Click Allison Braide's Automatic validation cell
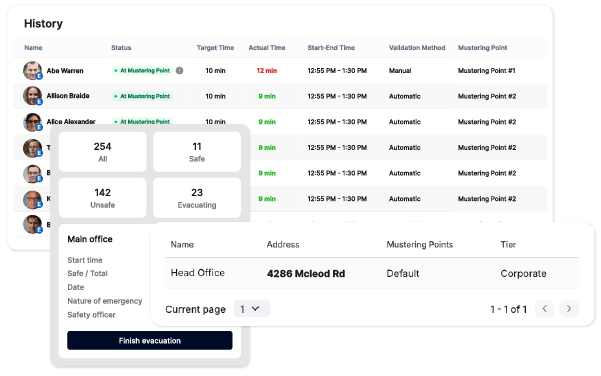Screen dimensions: 601x376 (405, 96)
